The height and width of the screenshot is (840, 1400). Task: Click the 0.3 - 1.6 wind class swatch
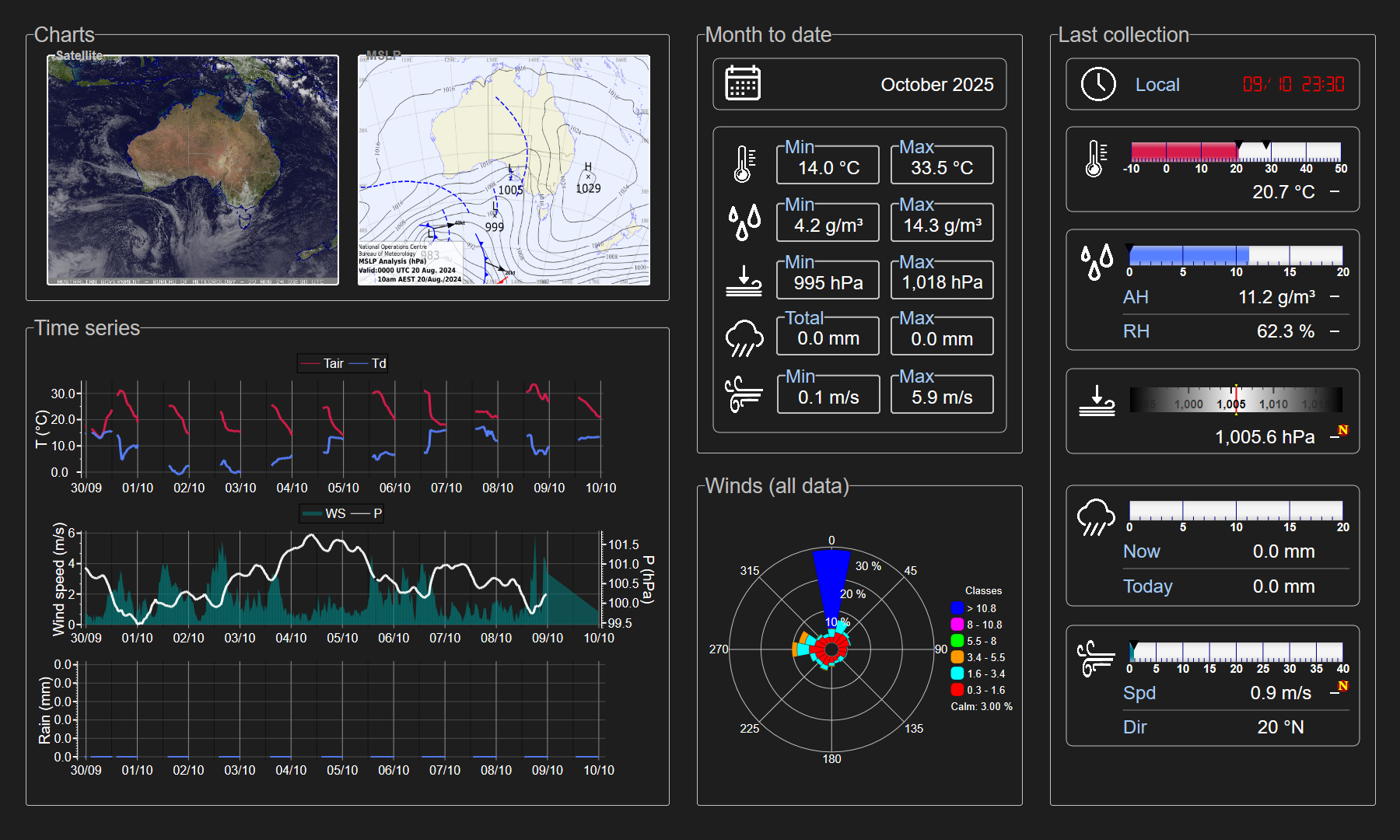[957, 690]
